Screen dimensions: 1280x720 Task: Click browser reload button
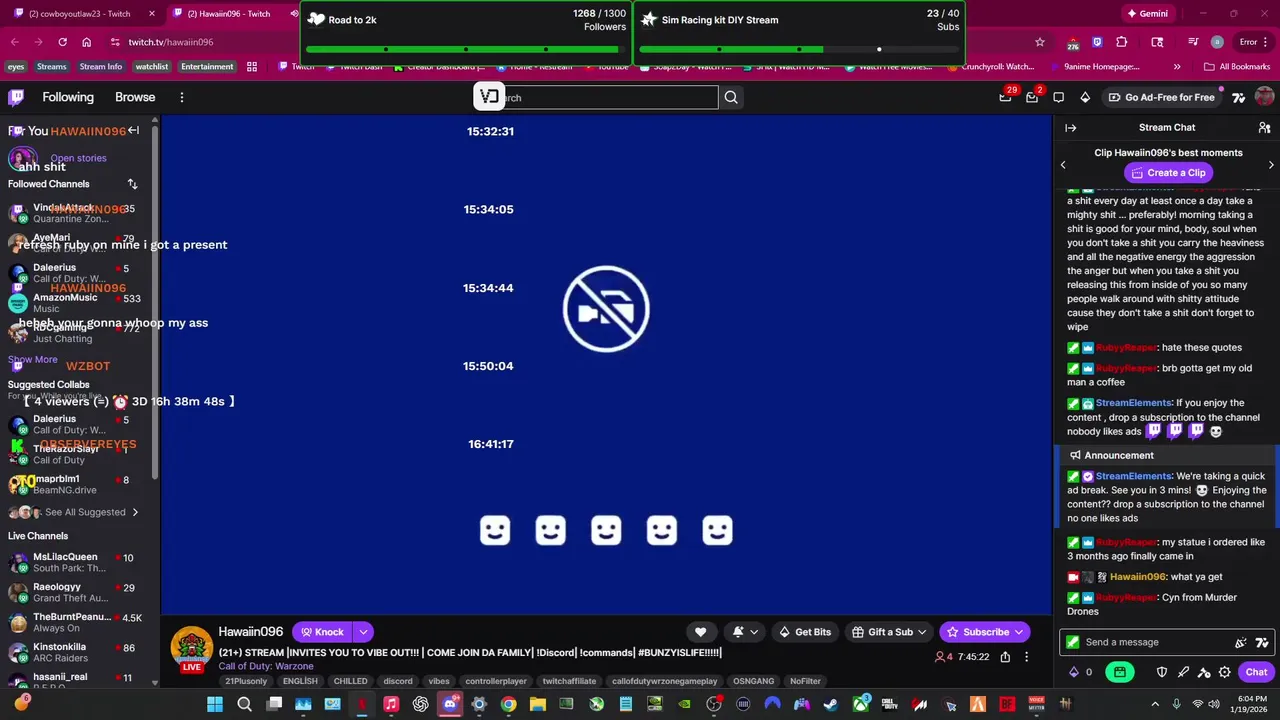tap(62, 42)
